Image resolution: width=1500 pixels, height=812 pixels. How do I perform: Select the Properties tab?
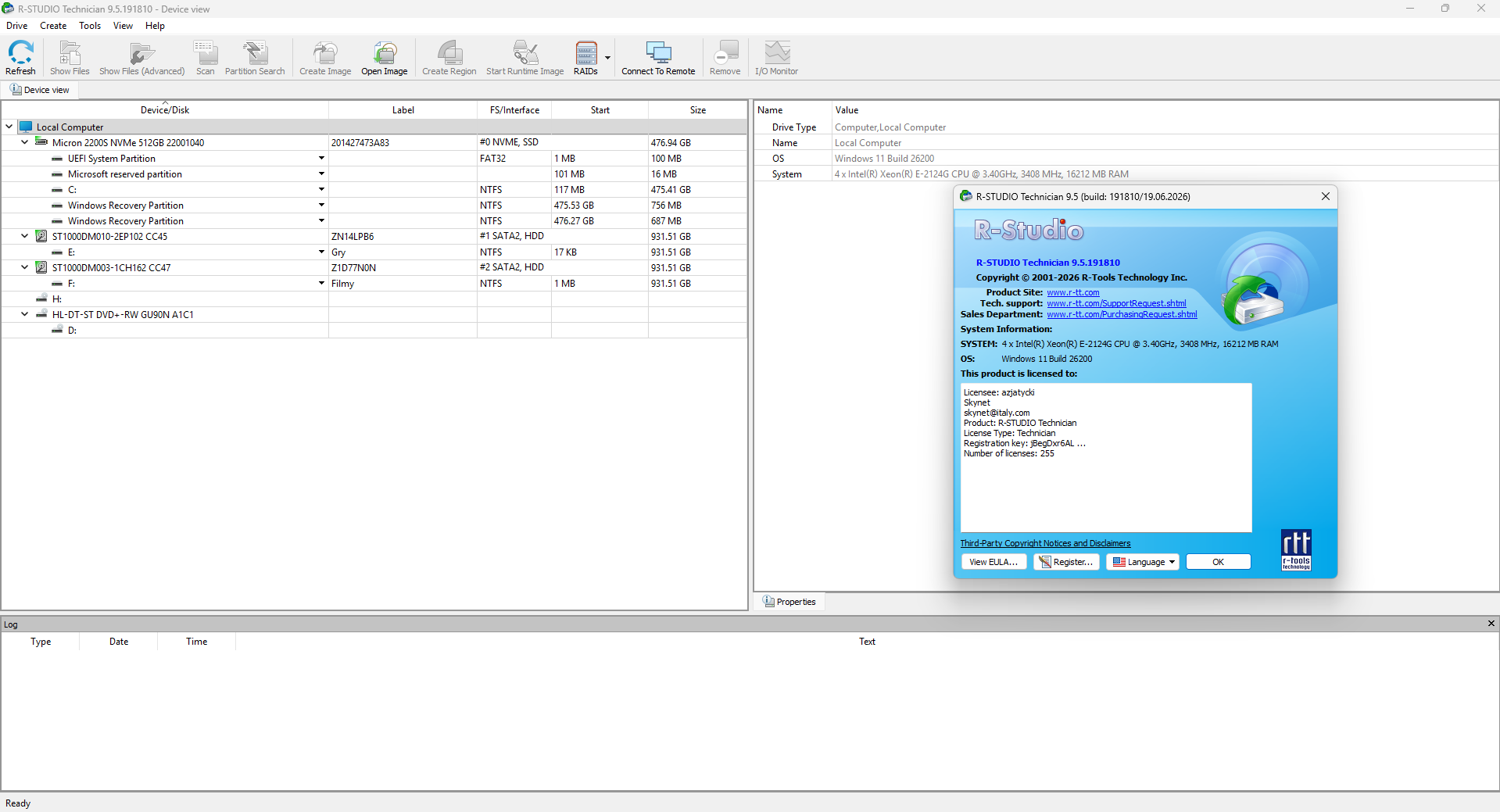coord(789,602)
